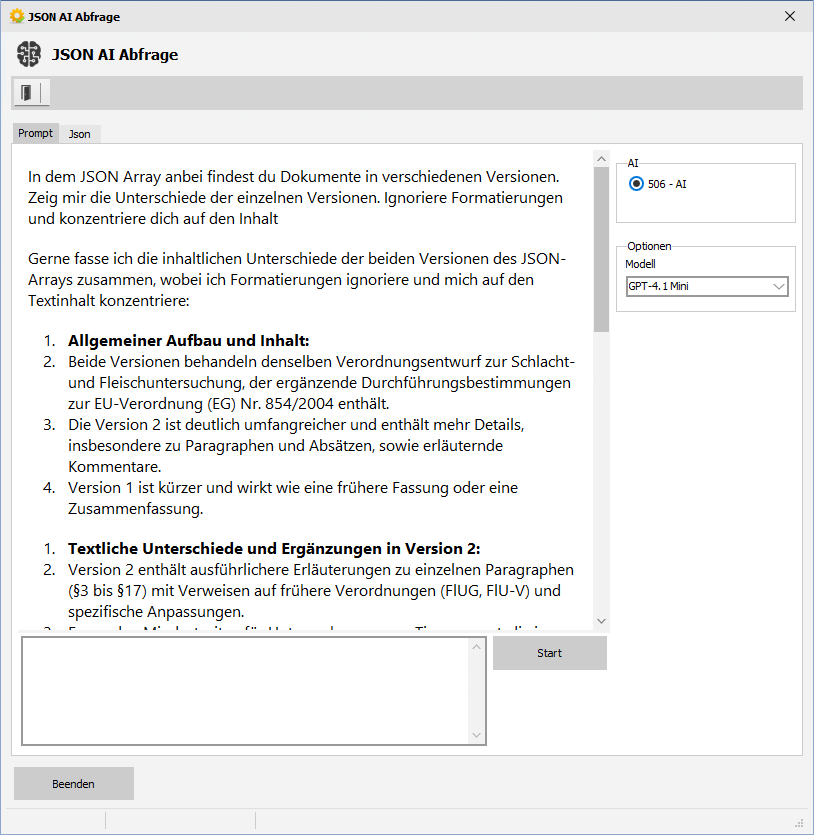Close the JSON AI Abfrage window
The height and width of the screenshot is (835, 814).
(x=790, y=16)
